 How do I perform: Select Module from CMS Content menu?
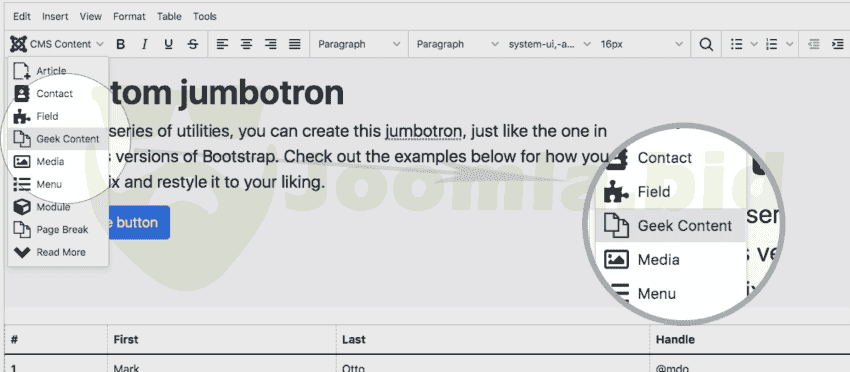coord(58,207)
